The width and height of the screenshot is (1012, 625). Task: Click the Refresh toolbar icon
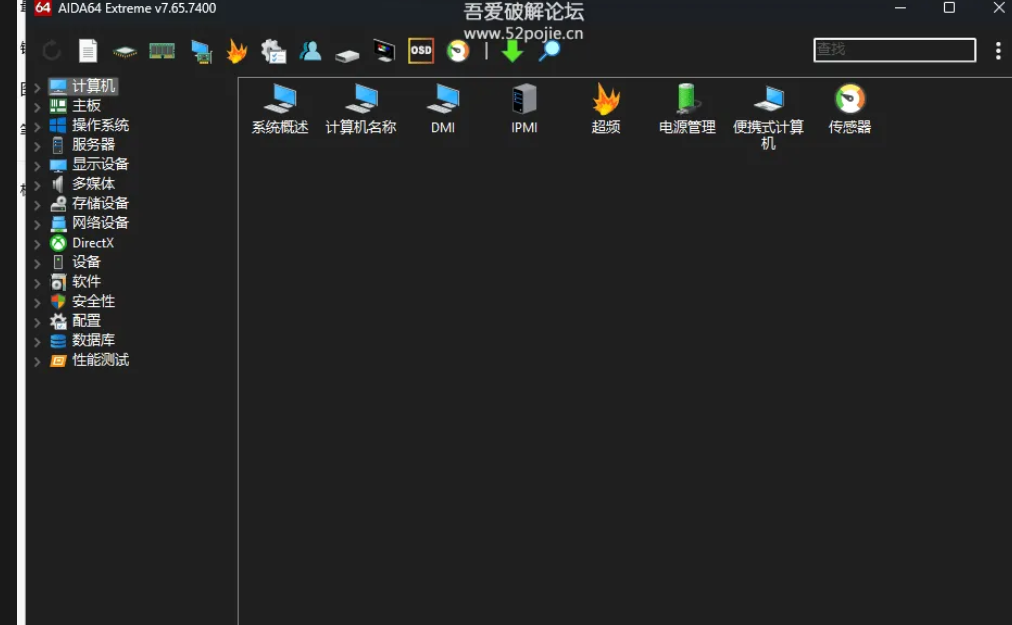(x=52, y=50)
